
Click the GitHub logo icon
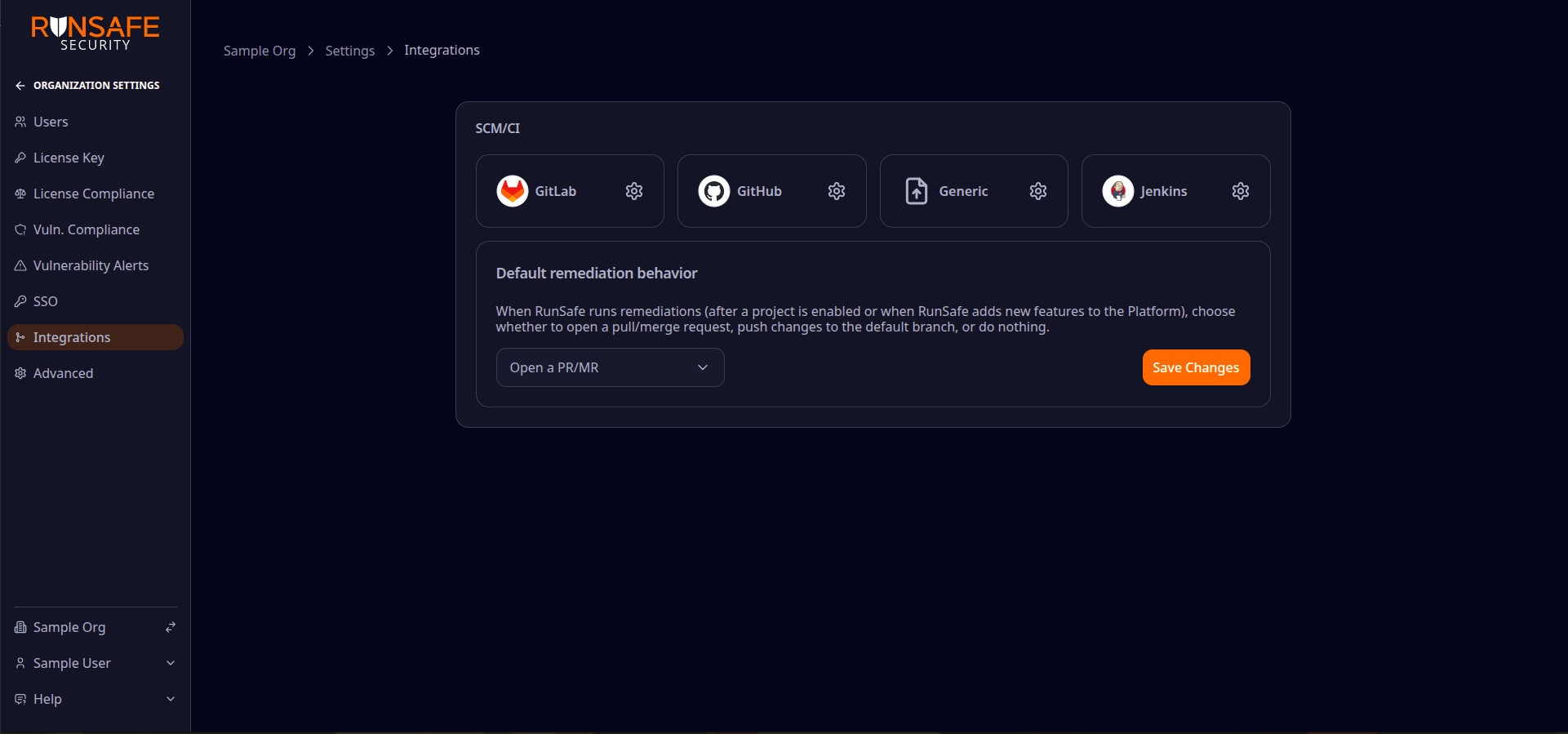(x=714, y=191)
